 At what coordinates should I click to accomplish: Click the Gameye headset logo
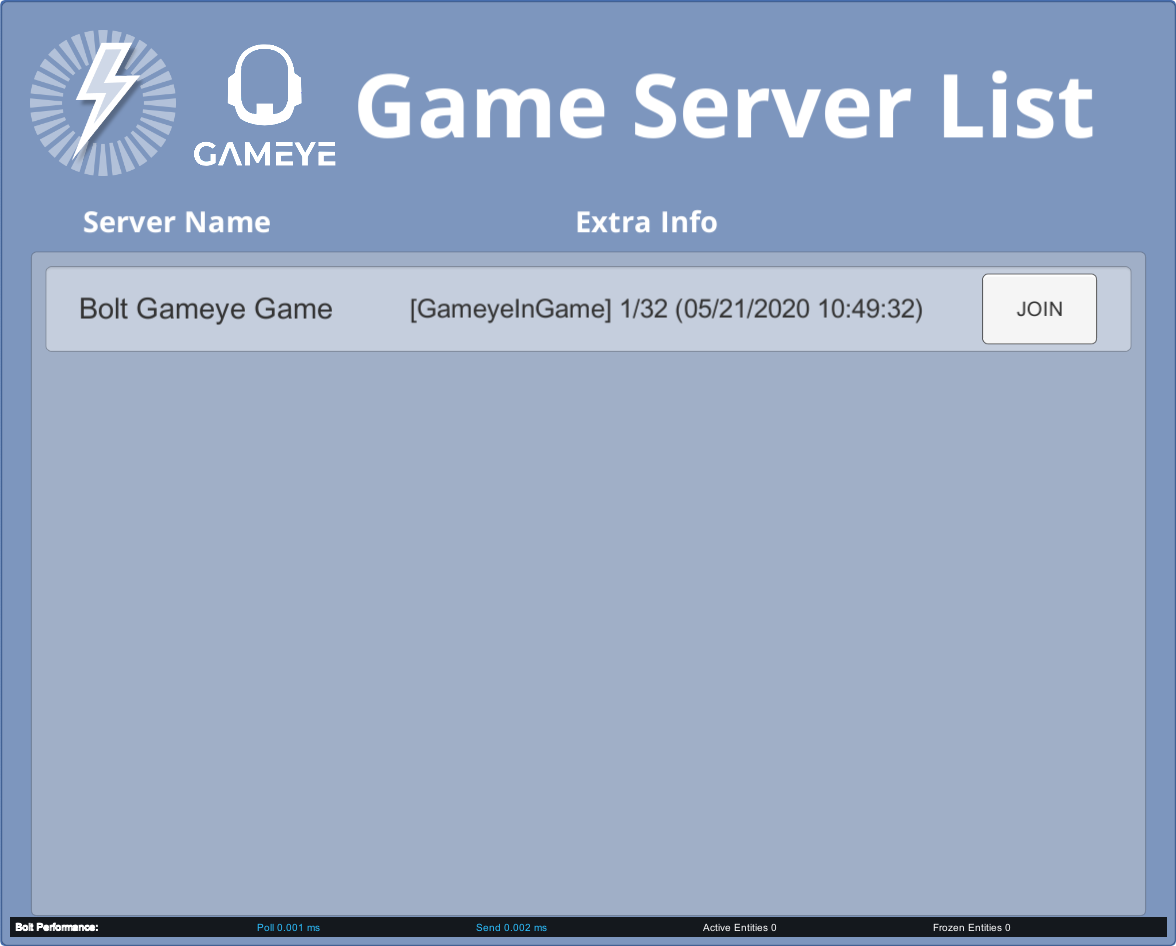click(x=265, y=105)
